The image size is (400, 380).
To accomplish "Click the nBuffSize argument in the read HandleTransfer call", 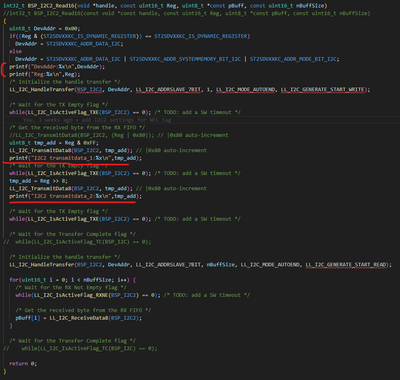I will (220, 265).
